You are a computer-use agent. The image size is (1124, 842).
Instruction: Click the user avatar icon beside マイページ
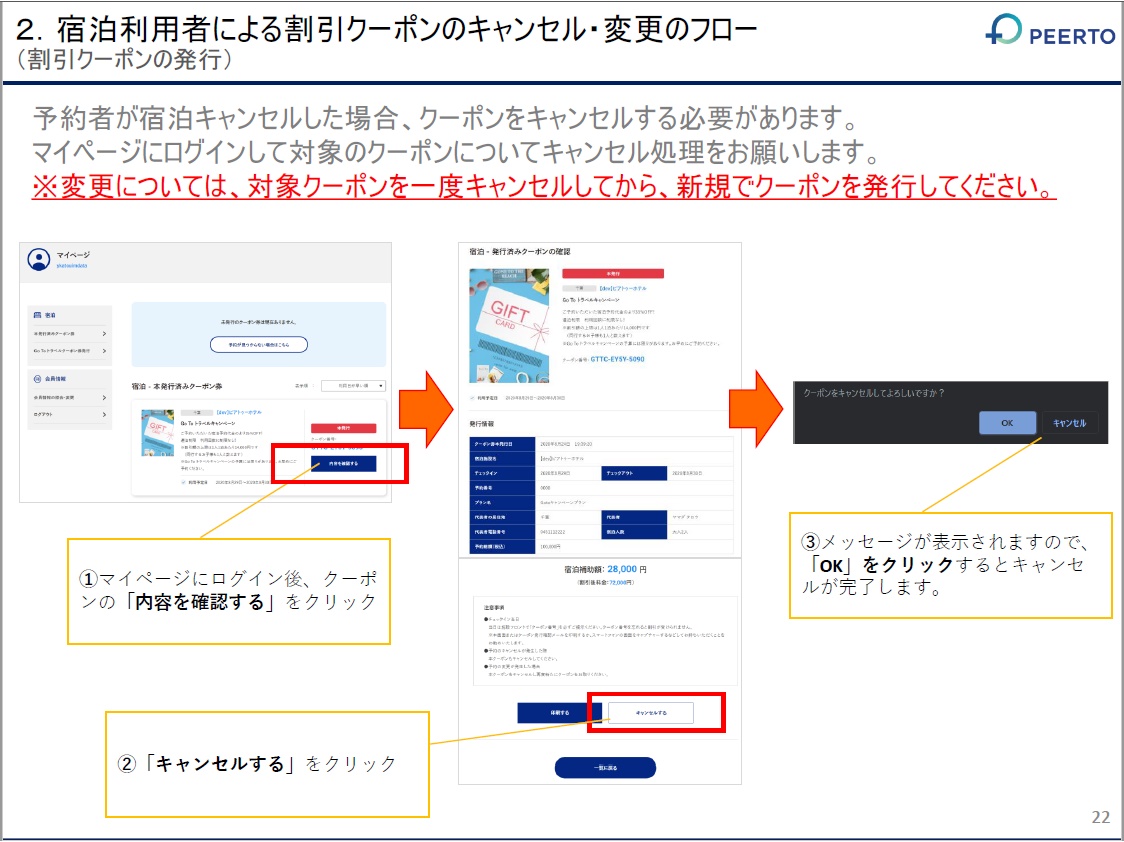click(x=39, y=259)
